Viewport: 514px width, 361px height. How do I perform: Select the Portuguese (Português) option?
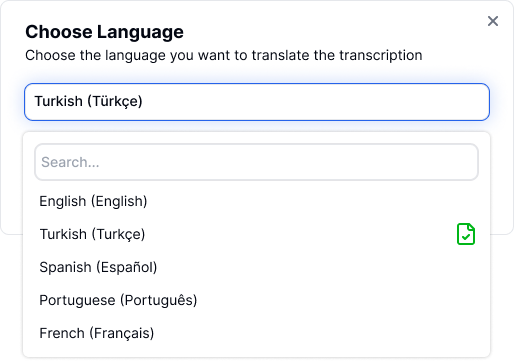click(x=257, y=300)
